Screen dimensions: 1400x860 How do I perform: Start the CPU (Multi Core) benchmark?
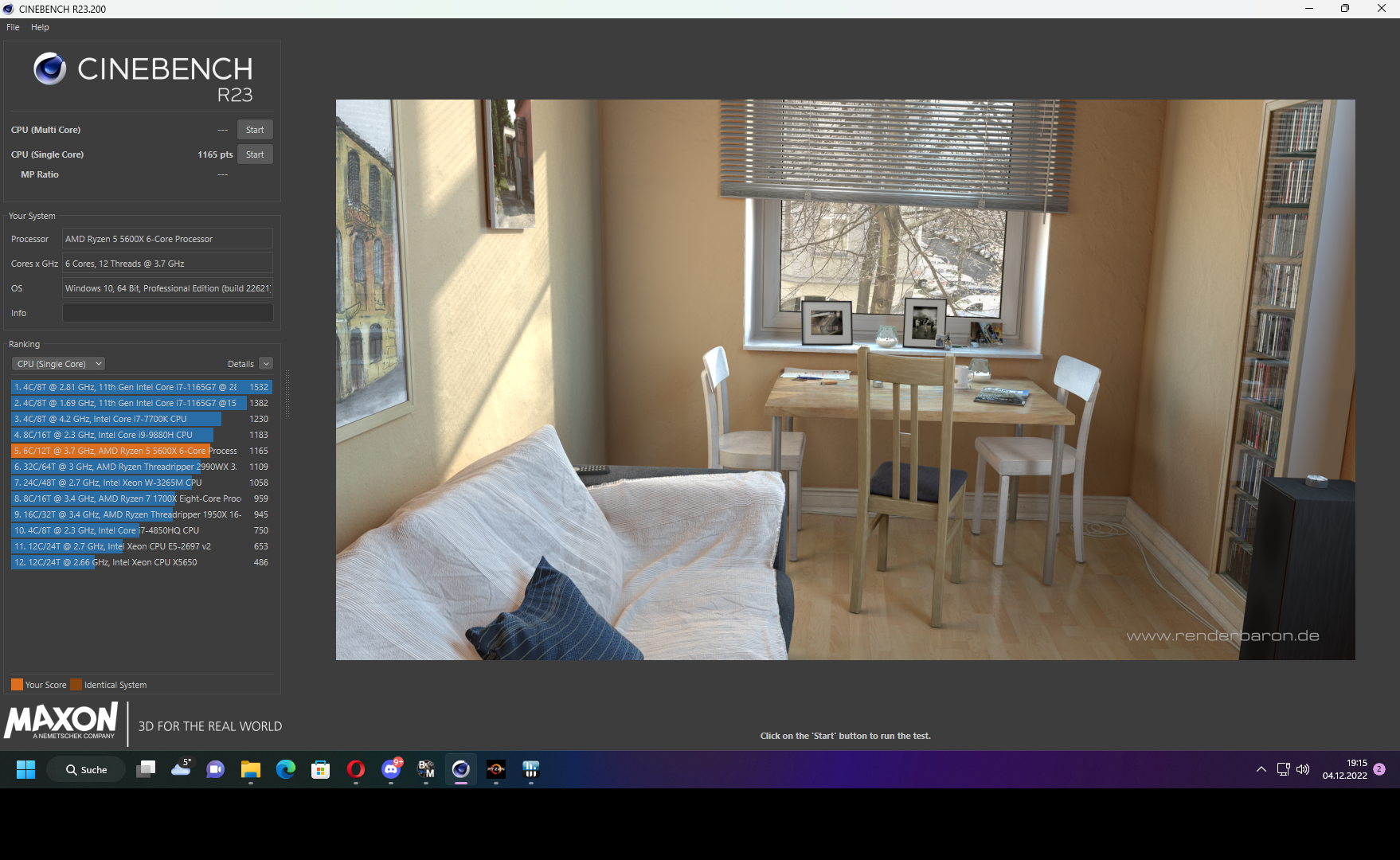pyautogui.click(x=254, y=129)
